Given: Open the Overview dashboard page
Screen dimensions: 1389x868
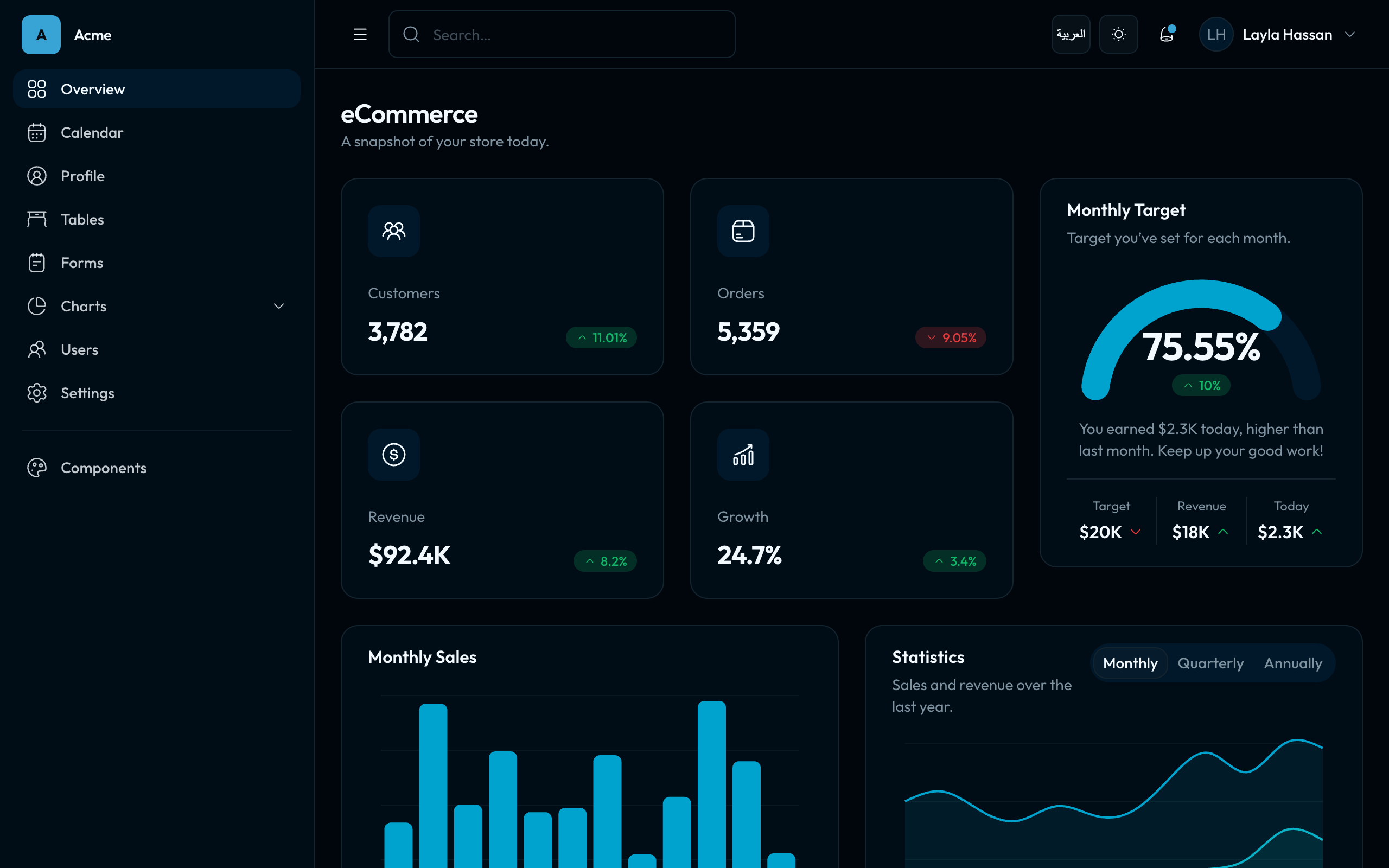Looking at the screenshot, I should (x=157, y=89).
